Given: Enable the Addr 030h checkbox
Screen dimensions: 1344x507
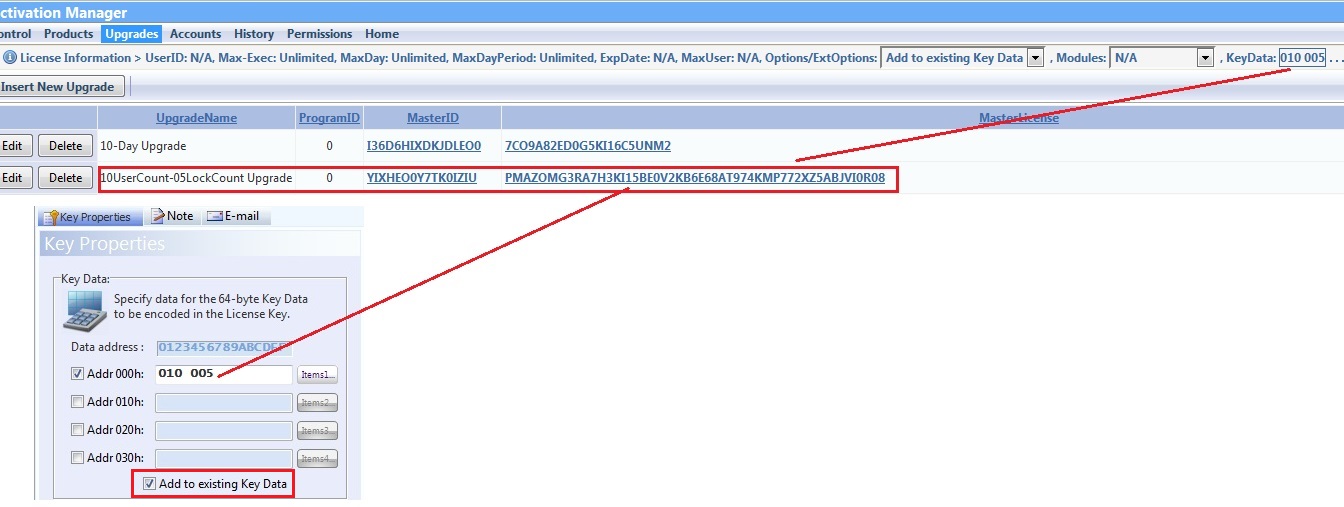Looking at the screenshot, I should (78, 458).
